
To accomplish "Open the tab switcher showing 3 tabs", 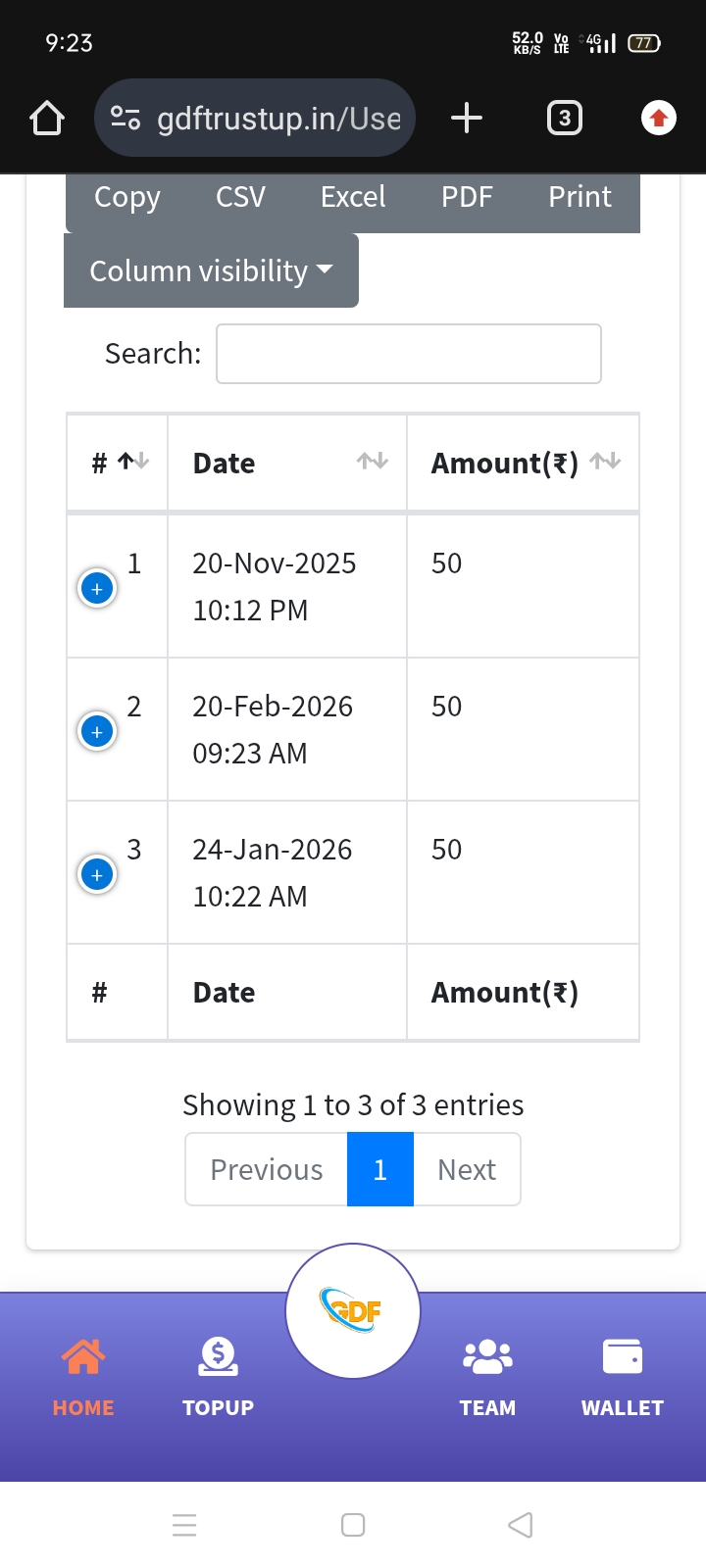I will [564, 119].
